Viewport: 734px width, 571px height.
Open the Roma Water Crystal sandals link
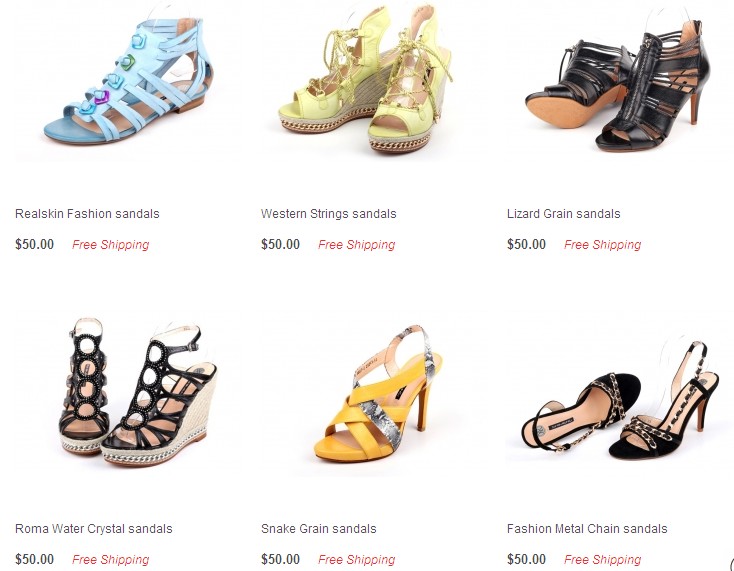(x=94, y=529)
